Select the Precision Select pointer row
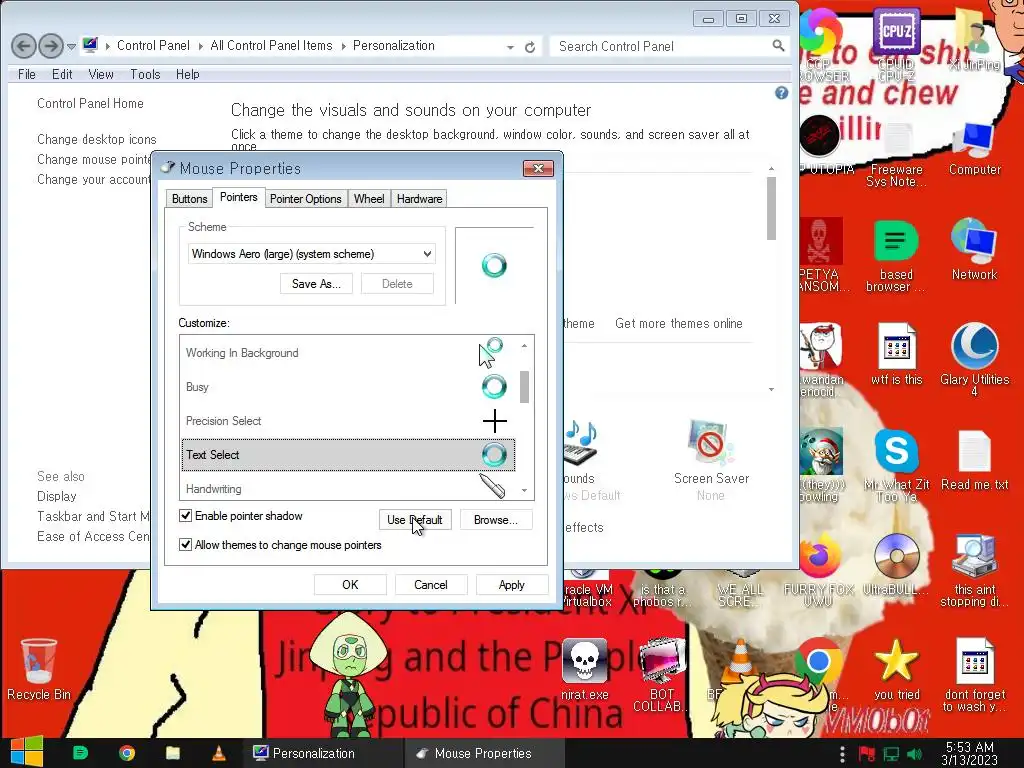 click(x=348, y=421)
